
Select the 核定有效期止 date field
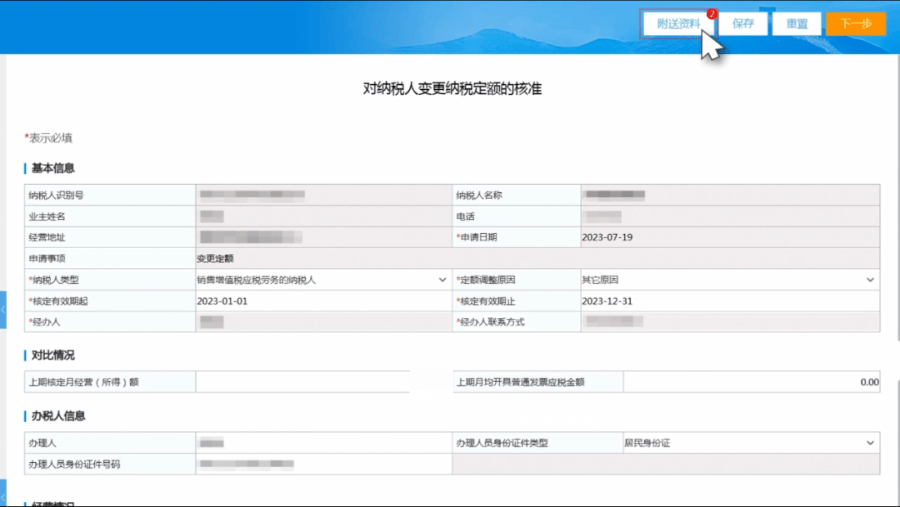[x=729, y=301]
